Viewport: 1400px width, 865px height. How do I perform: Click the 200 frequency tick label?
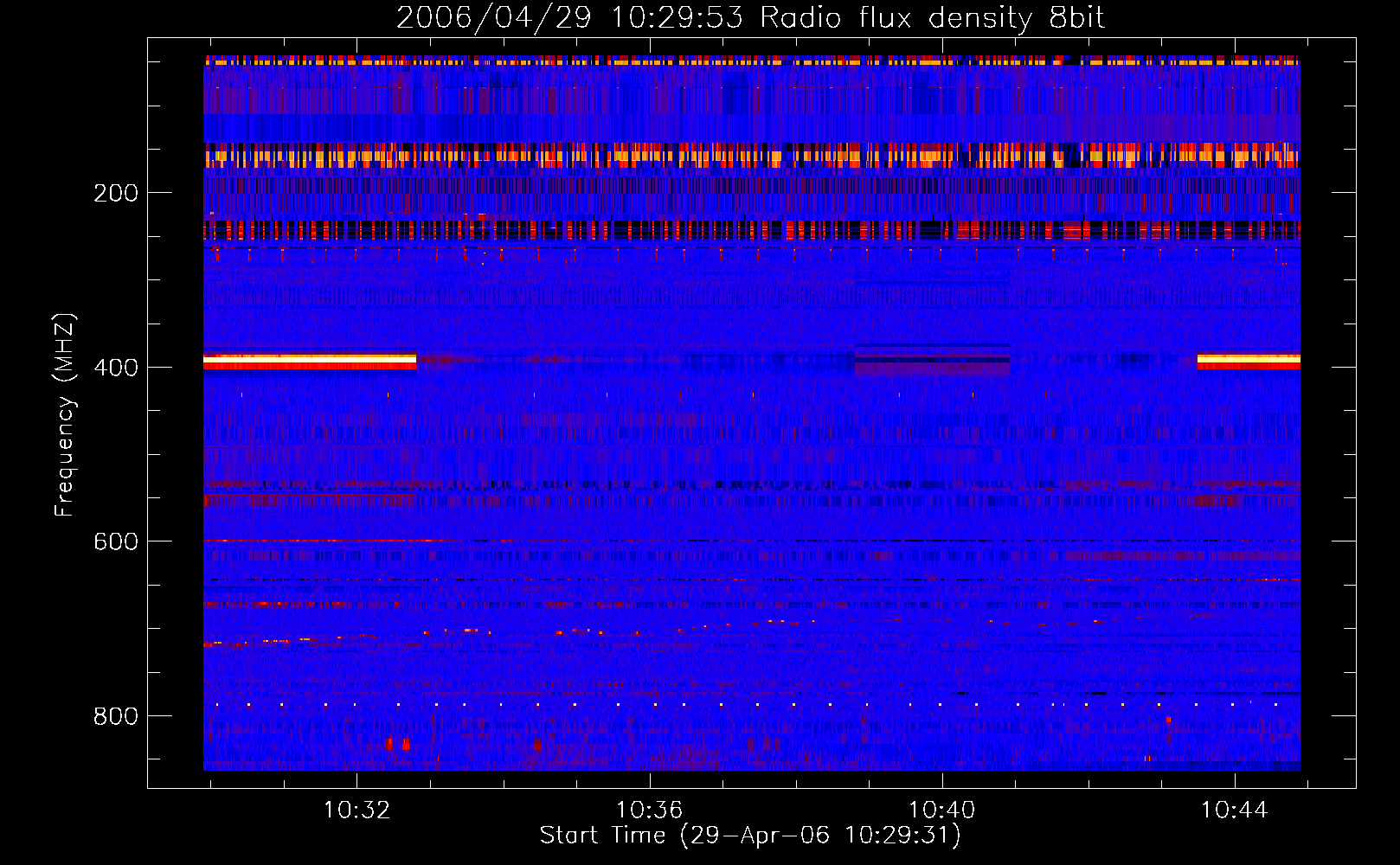pos(116,193)
